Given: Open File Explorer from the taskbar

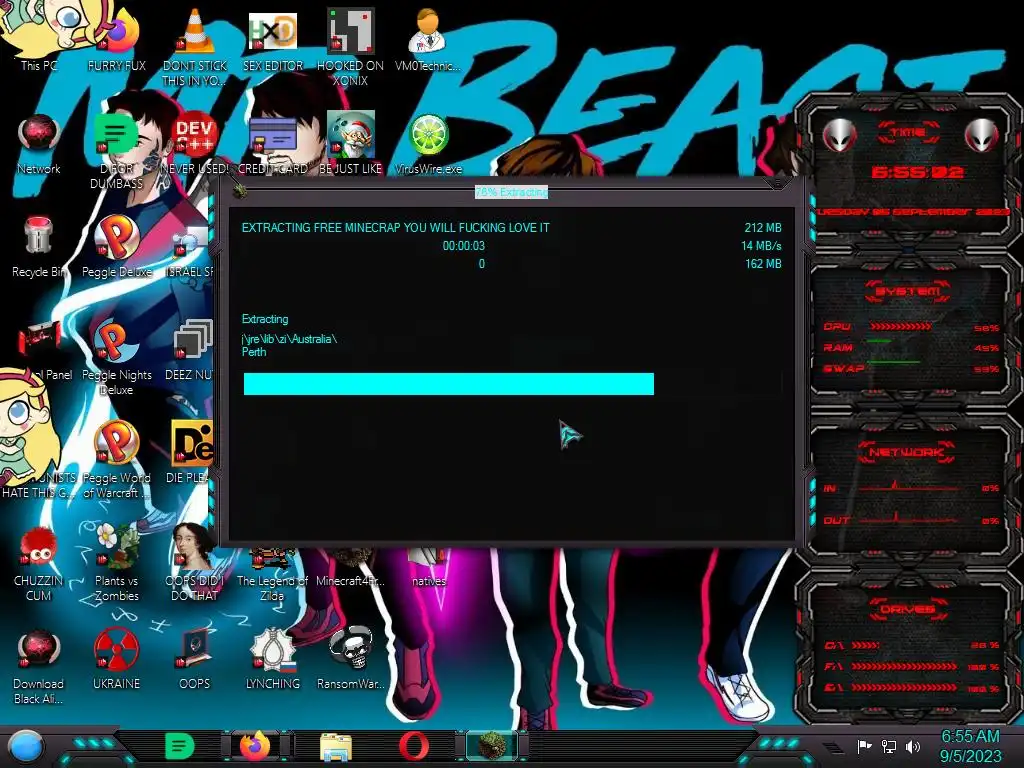Looking at the screenshot, I should 336,746.
